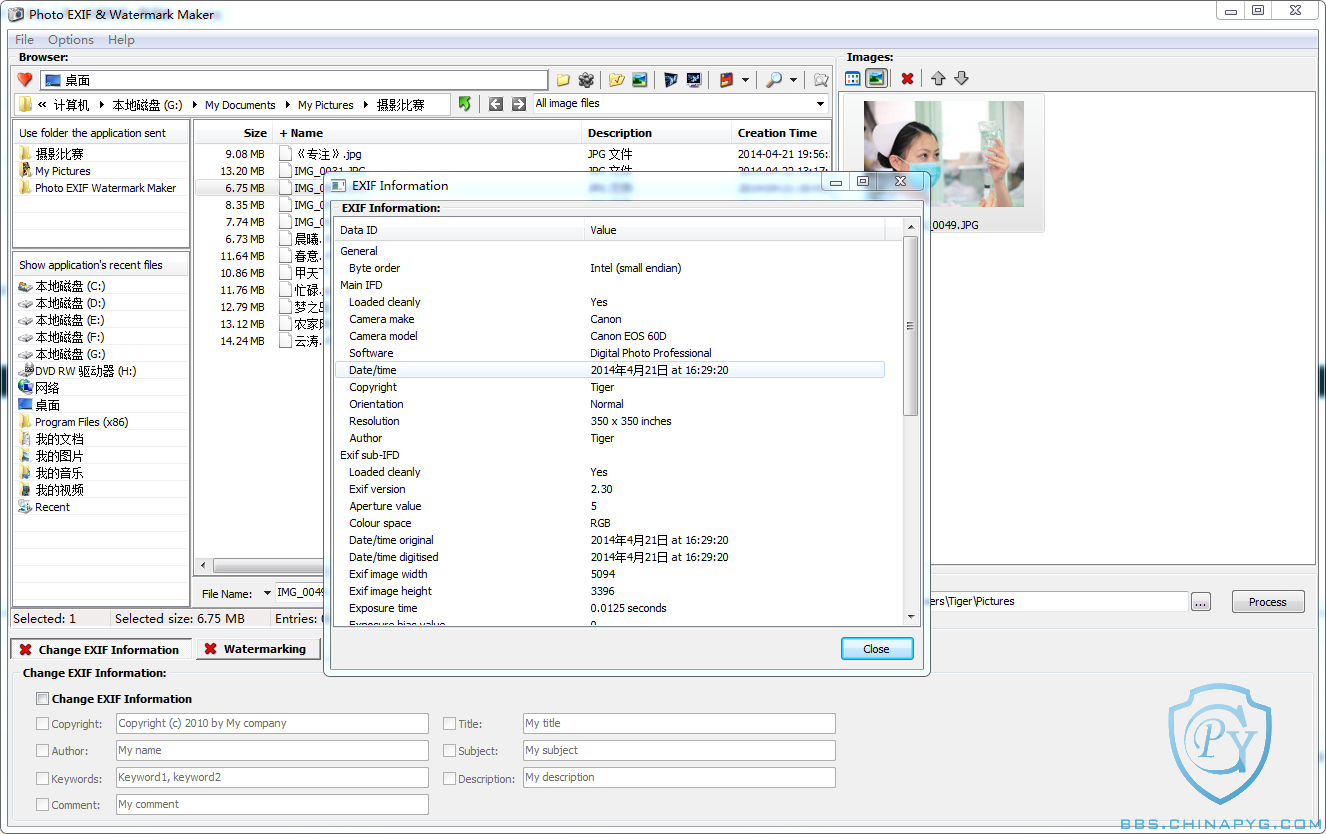Select Photo EXIF Watermark Maker folder entry

(105, 188)
